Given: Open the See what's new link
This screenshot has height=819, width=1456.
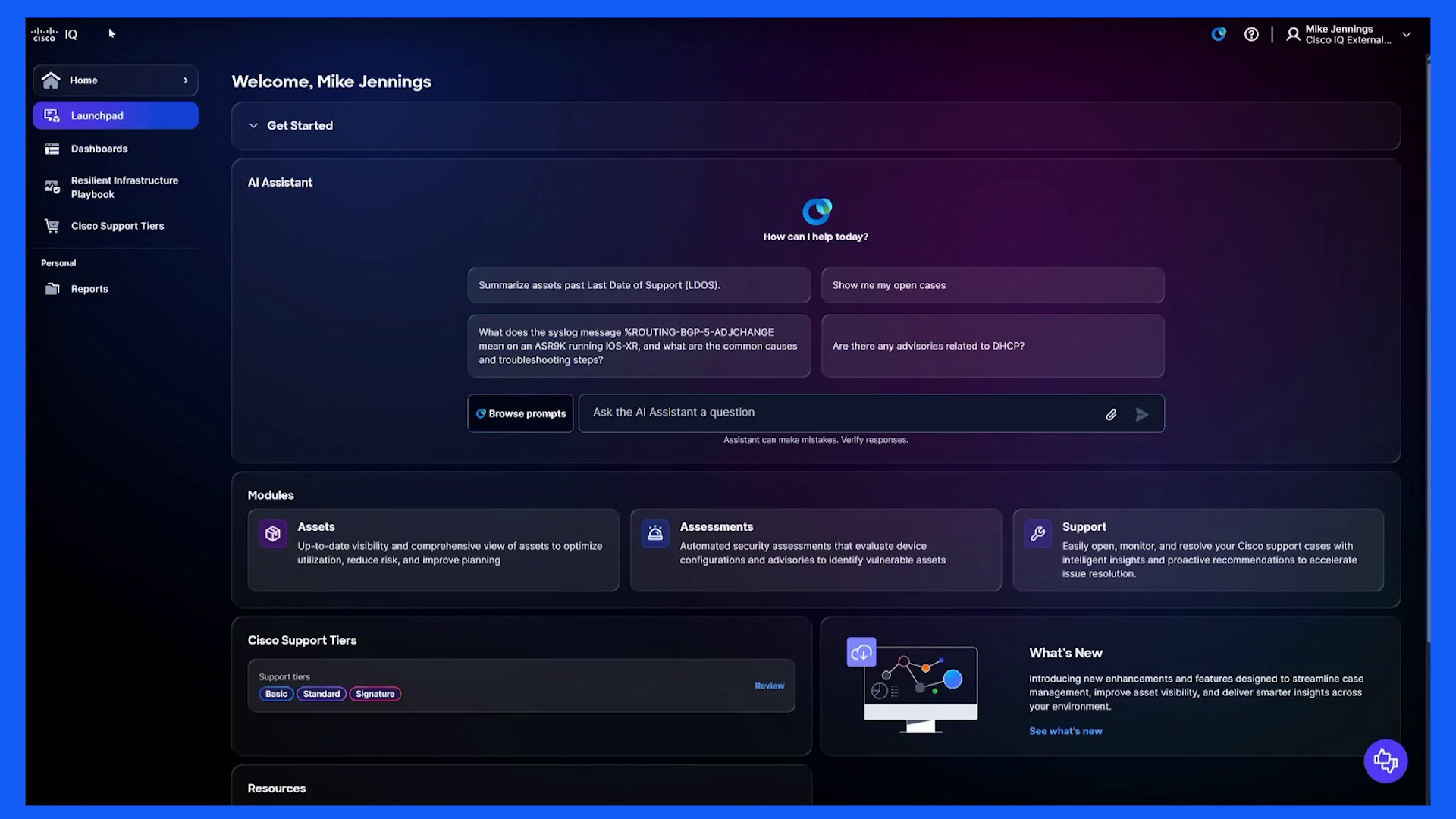Looking at the screenshot, I should pyautogui.click(x=1065, y=731).
